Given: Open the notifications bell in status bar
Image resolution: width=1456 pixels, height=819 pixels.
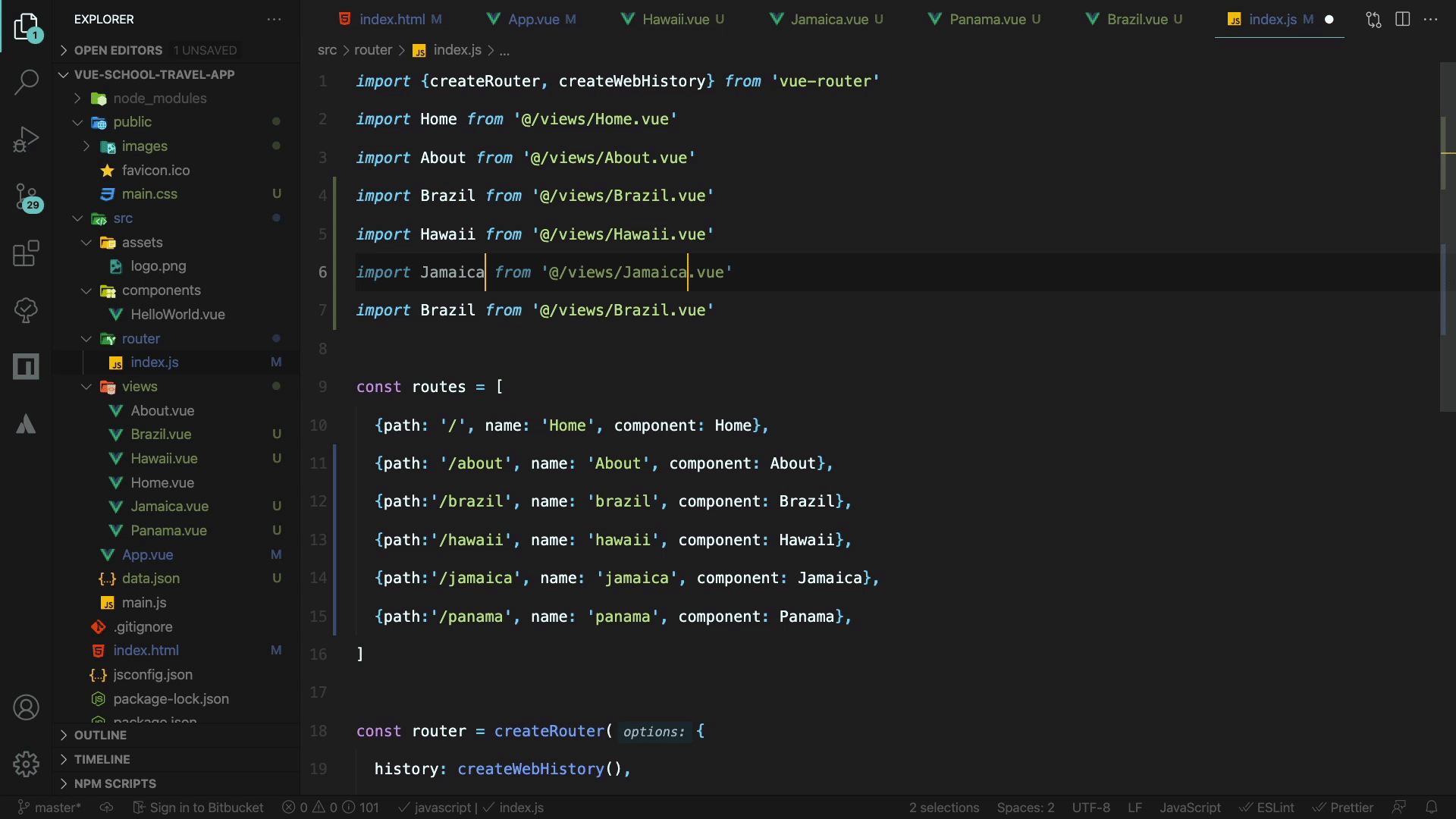Looking at the screenshot, I should [1431, 808].
